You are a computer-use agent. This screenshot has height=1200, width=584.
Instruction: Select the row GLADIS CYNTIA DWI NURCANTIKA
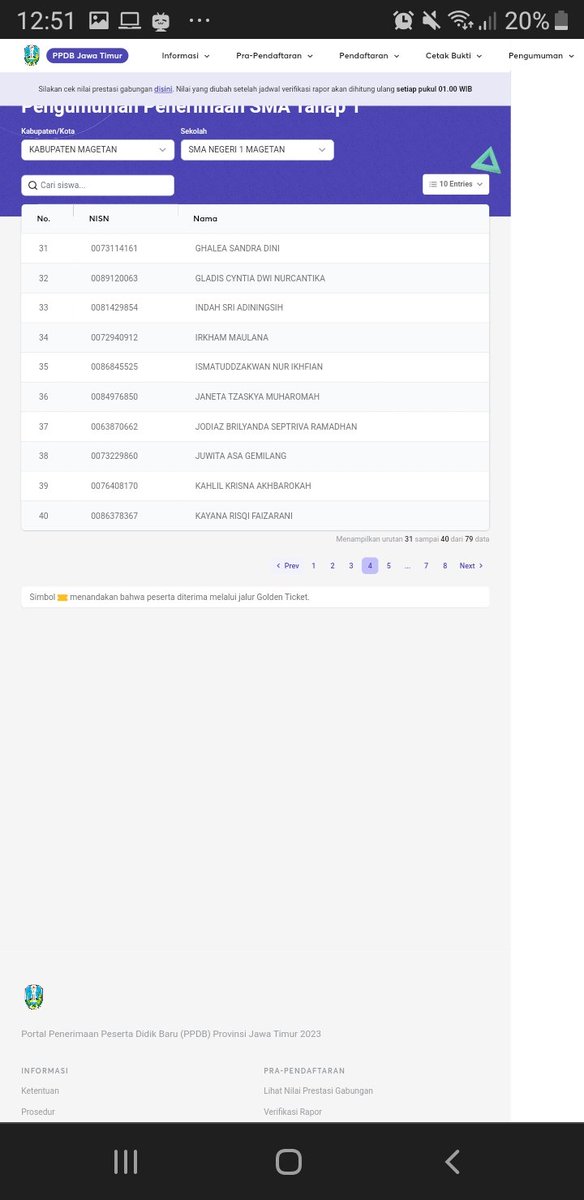tap(255, 278)
